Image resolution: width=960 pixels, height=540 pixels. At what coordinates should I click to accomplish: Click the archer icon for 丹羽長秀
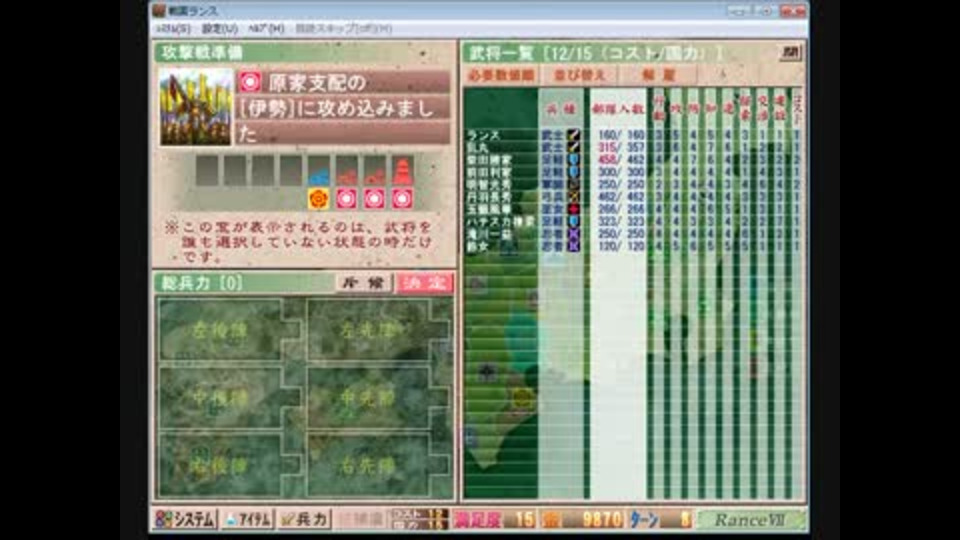pyautogui.click(x=573, y=197)
